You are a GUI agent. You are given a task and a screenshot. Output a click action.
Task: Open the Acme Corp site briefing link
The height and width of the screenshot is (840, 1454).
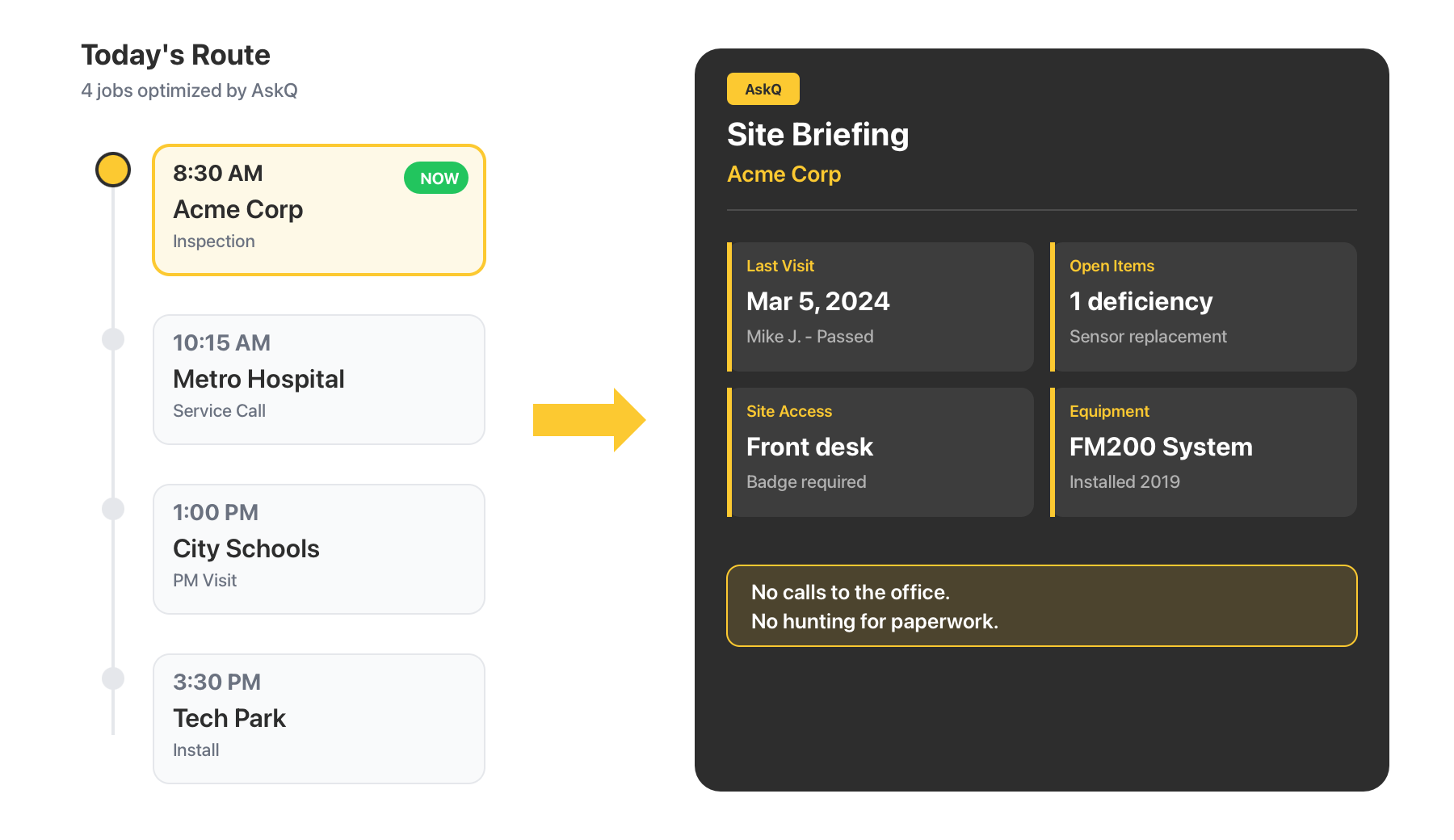pyautogui.click(x=784, y=174)
